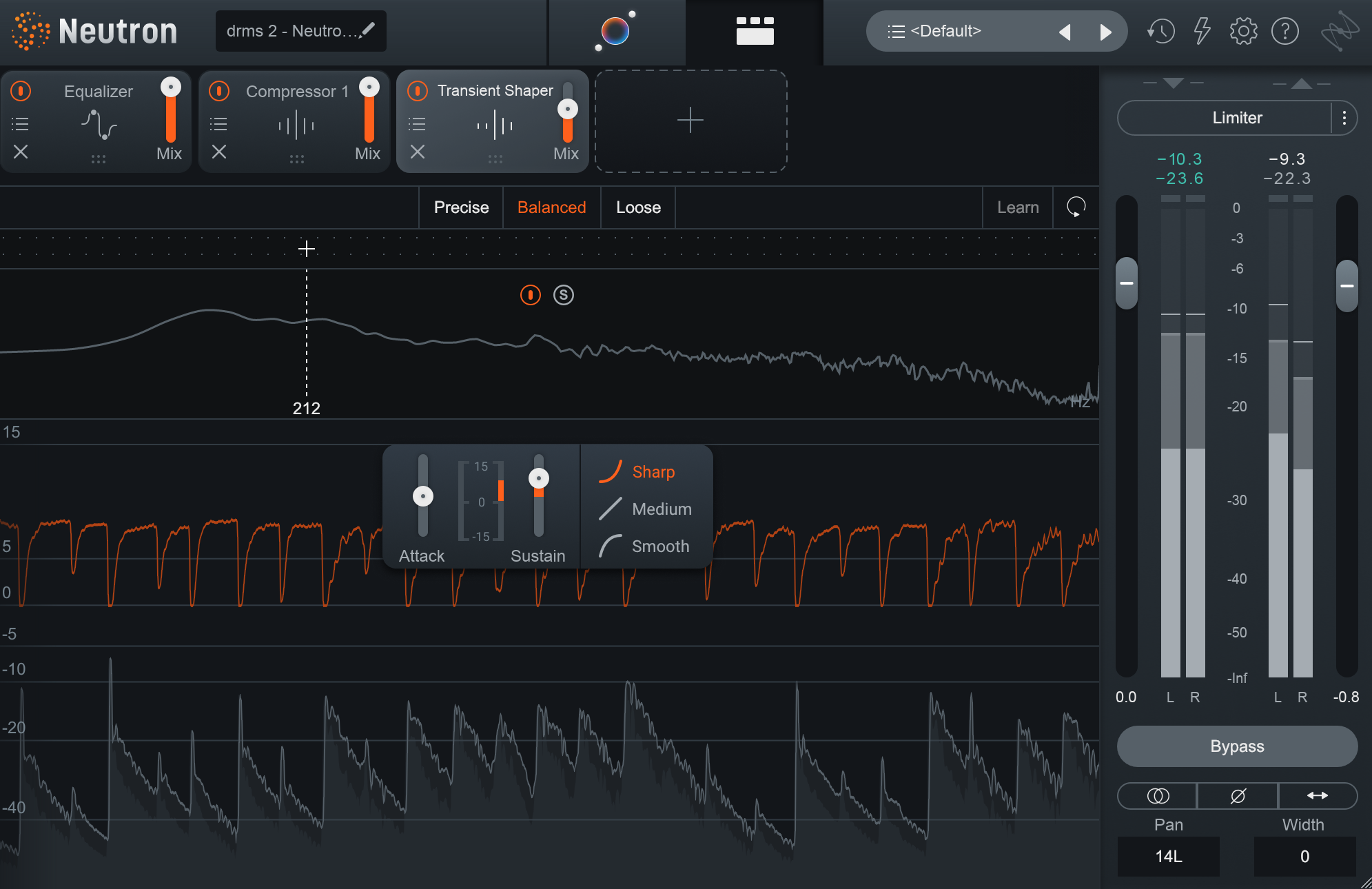
Task: Select the Precise mode tab
Action: pyautogui.click(x=461, y=207)
